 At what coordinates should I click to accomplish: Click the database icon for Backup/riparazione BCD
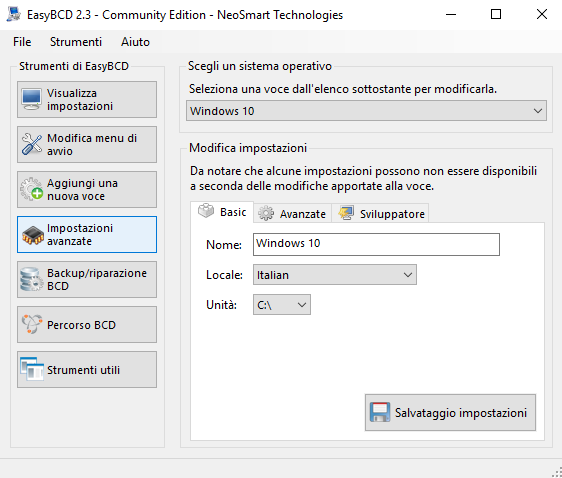click(x=32, y=279)
